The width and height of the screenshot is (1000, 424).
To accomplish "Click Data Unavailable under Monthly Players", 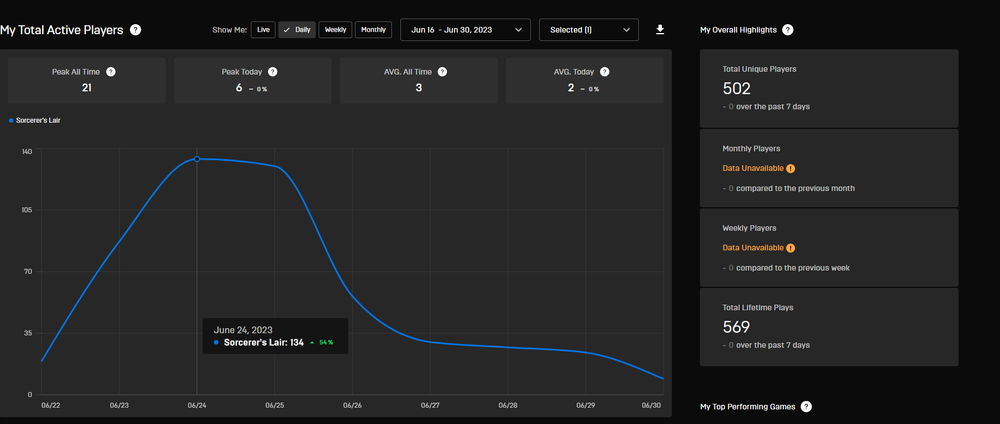I will pos(753,168).
